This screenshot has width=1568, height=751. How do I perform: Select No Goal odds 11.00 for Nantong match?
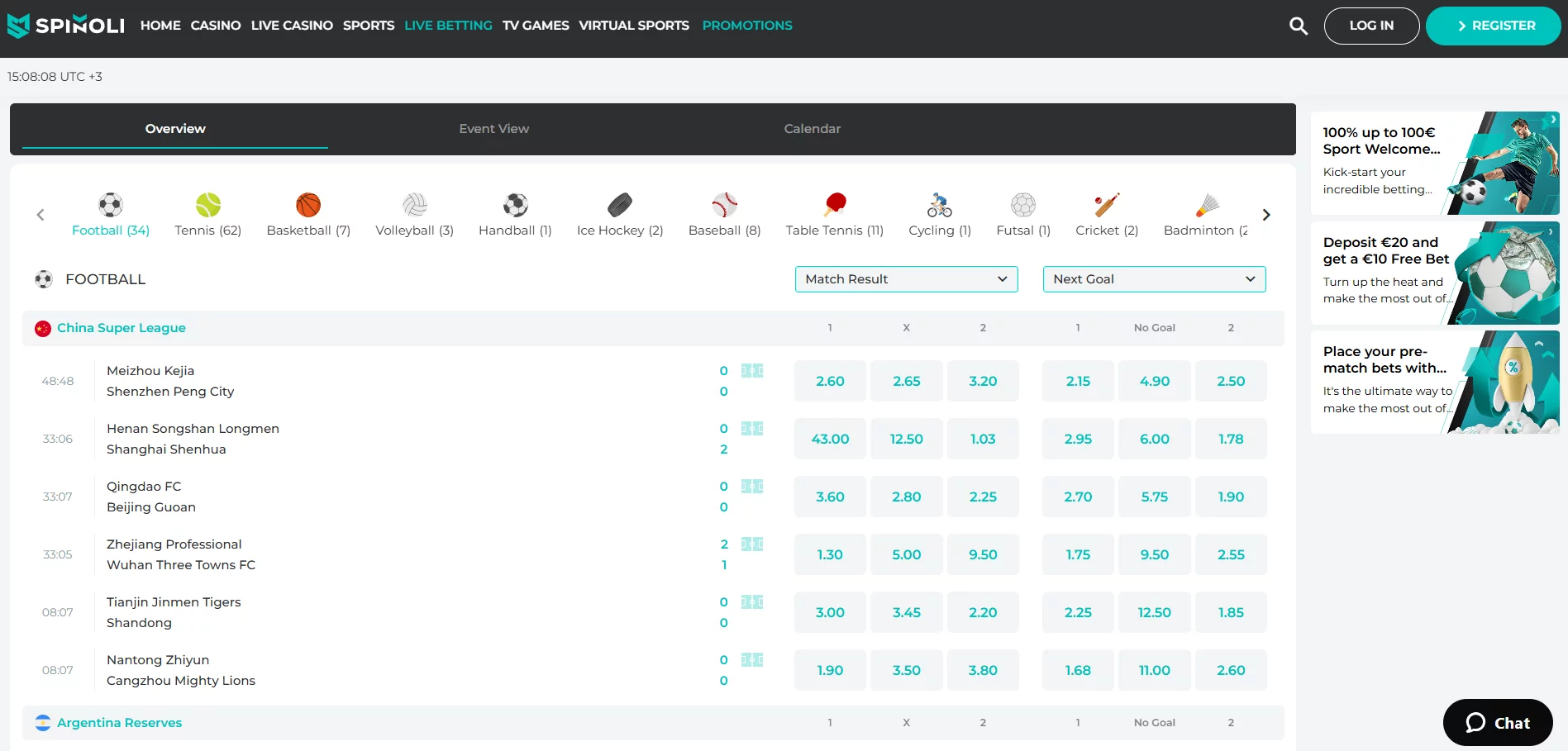tap(1154, 670)
